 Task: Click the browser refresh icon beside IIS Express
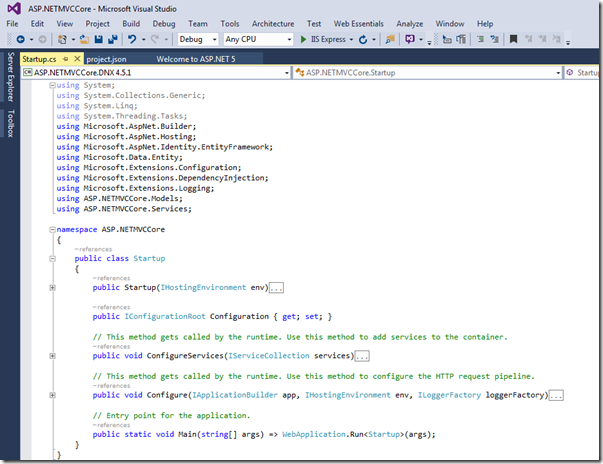(363, 39)
